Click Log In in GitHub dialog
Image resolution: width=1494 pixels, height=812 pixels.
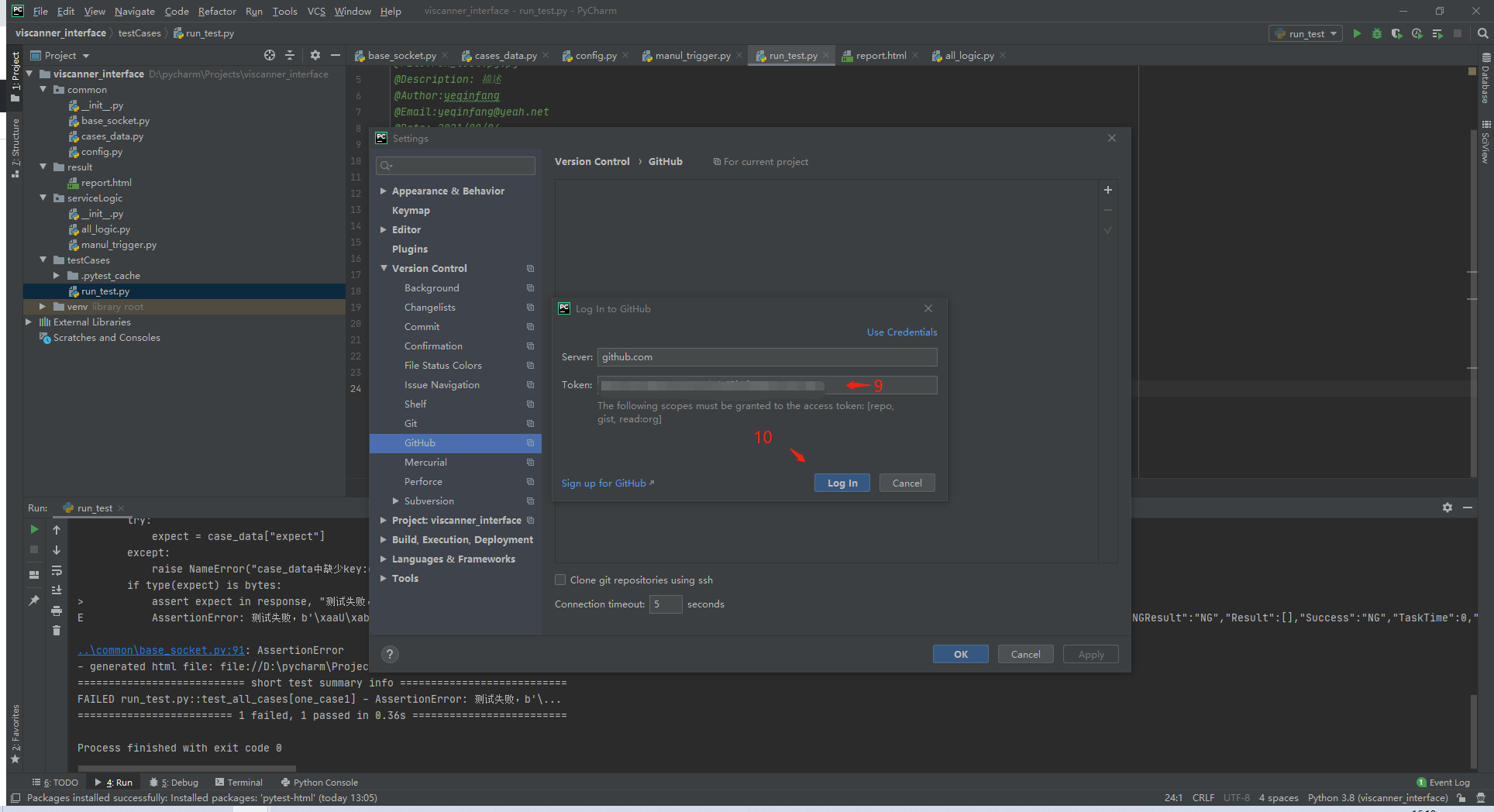(x=842, y=483)
